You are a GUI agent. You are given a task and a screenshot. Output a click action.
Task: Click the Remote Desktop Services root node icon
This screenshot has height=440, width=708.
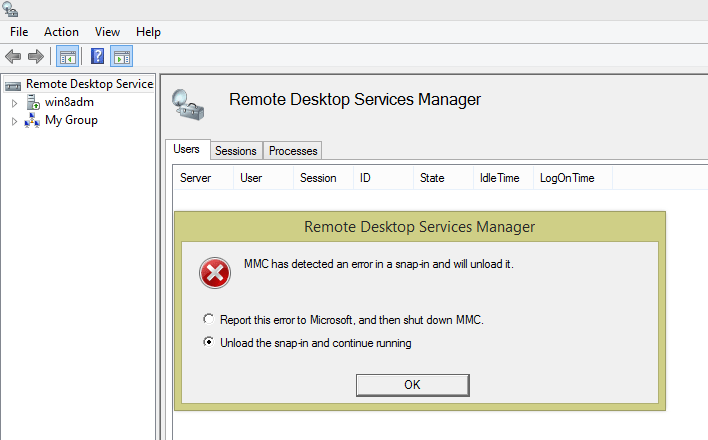point(14,84)
